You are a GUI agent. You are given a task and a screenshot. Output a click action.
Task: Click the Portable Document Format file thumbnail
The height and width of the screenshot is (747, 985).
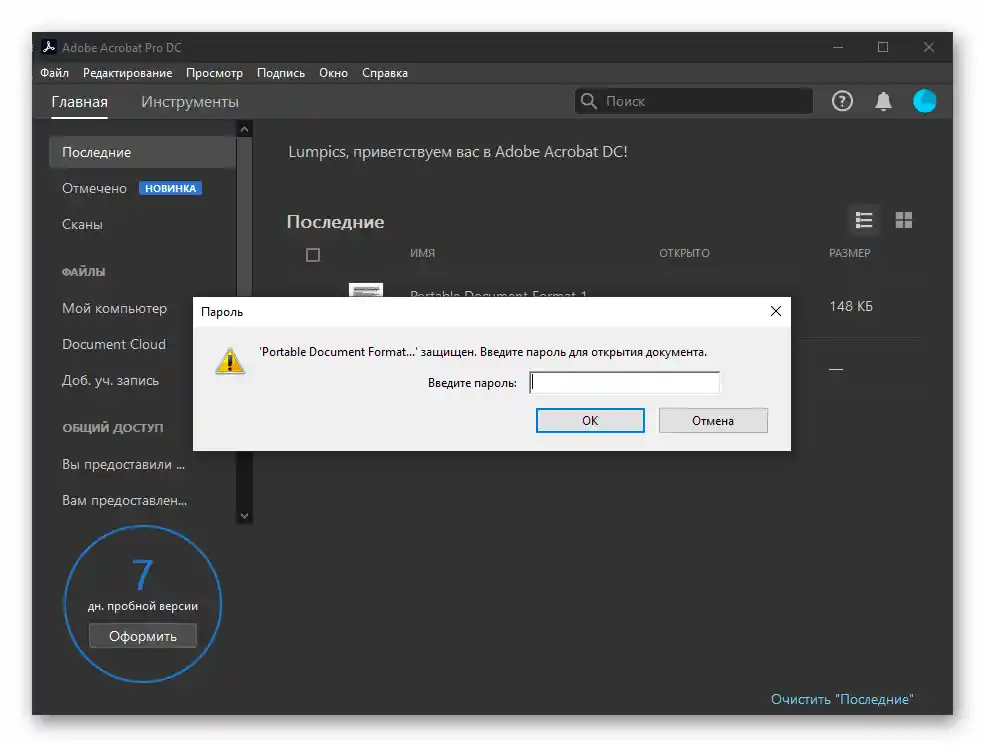[x=366, y=290]
